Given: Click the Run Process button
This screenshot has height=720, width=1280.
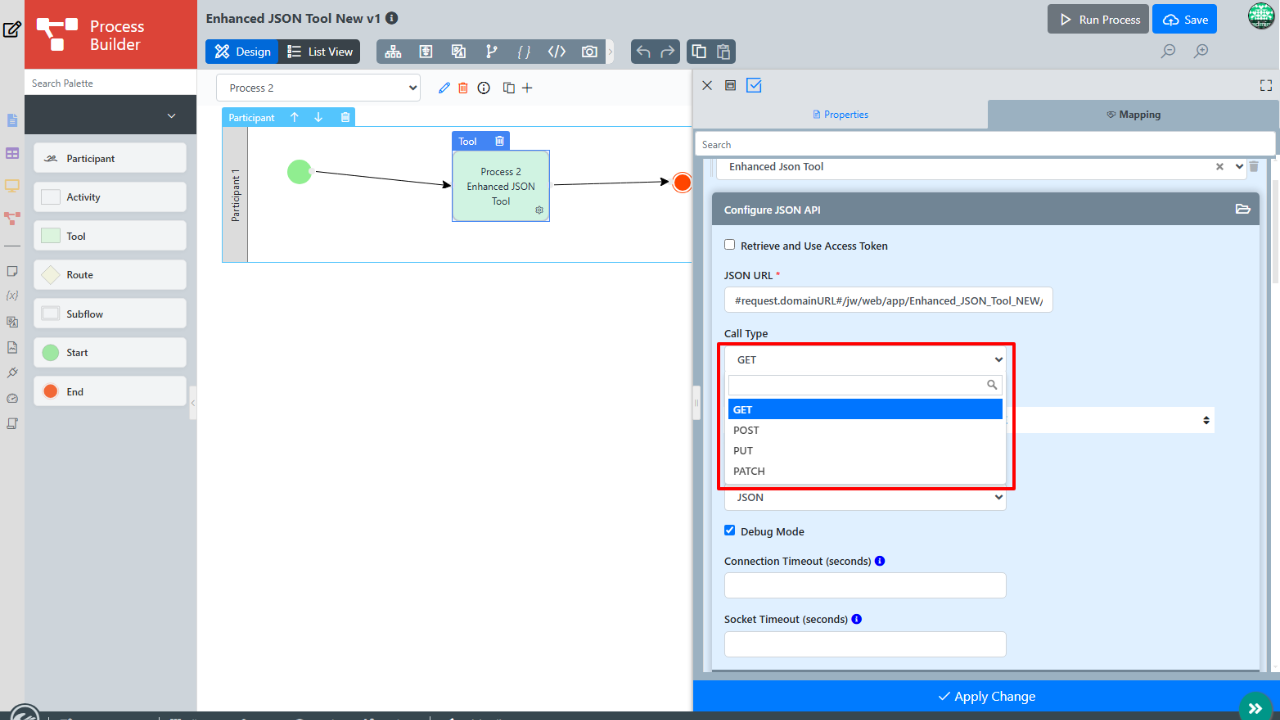Looking at the screenshot, I should (x=1099, y=20).
